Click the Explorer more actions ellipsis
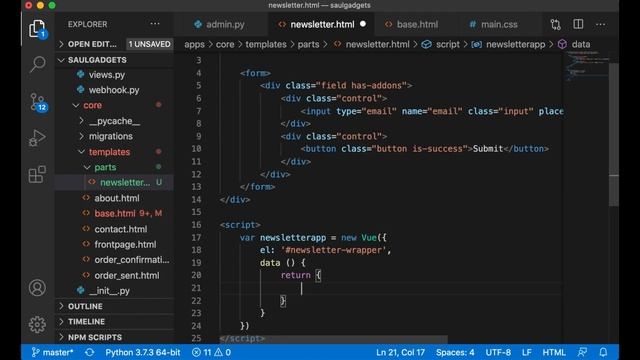This screenshot has height=360, width=640. point(155,24)
